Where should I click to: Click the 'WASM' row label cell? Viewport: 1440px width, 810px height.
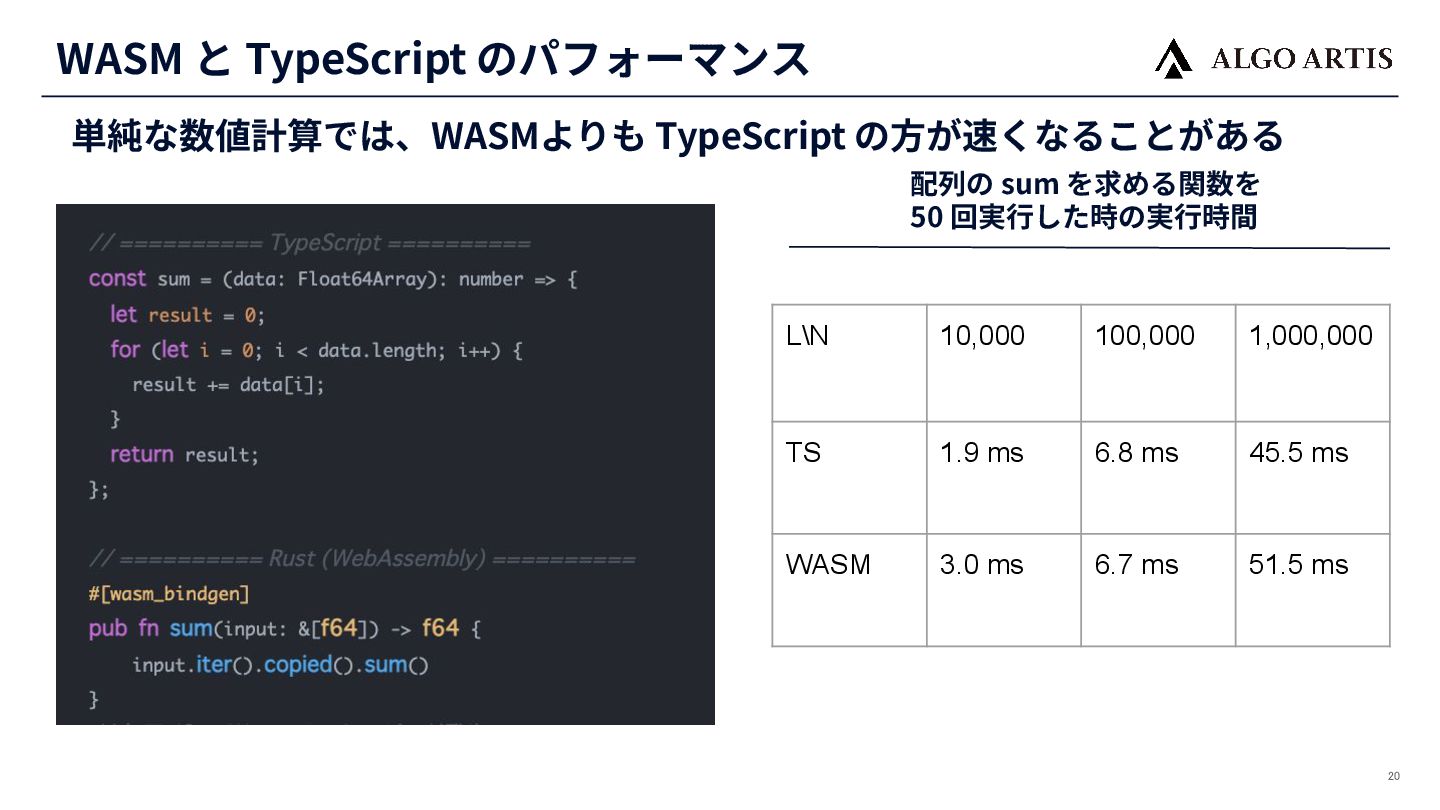[x=849, y=590]
